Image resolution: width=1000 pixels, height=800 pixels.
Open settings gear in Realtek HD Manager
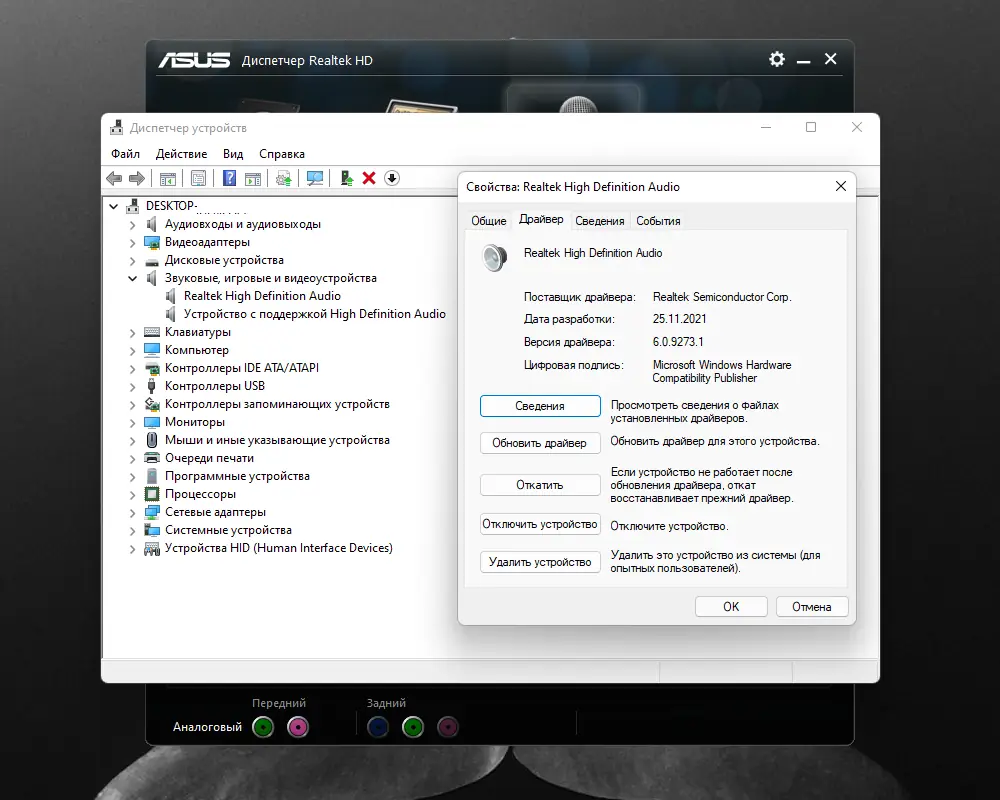[777, 59]
